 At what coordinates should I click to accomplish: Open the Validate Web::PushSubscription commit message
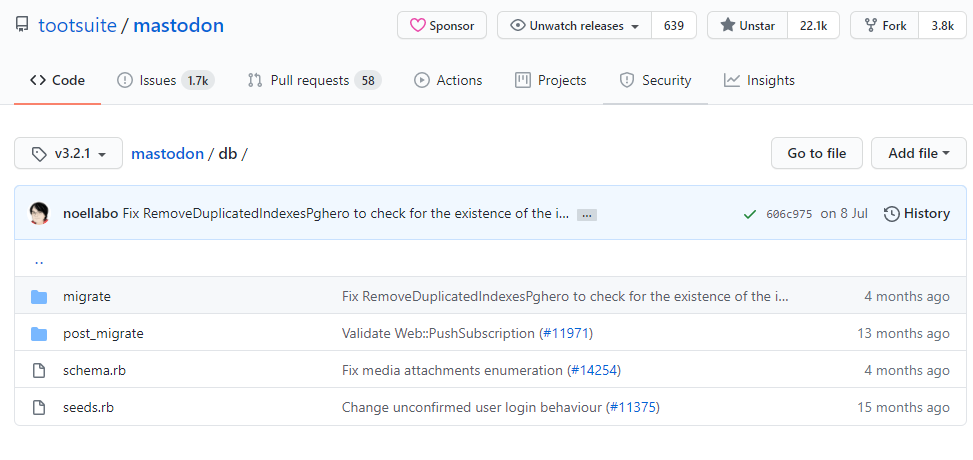(x=438, y=334)
